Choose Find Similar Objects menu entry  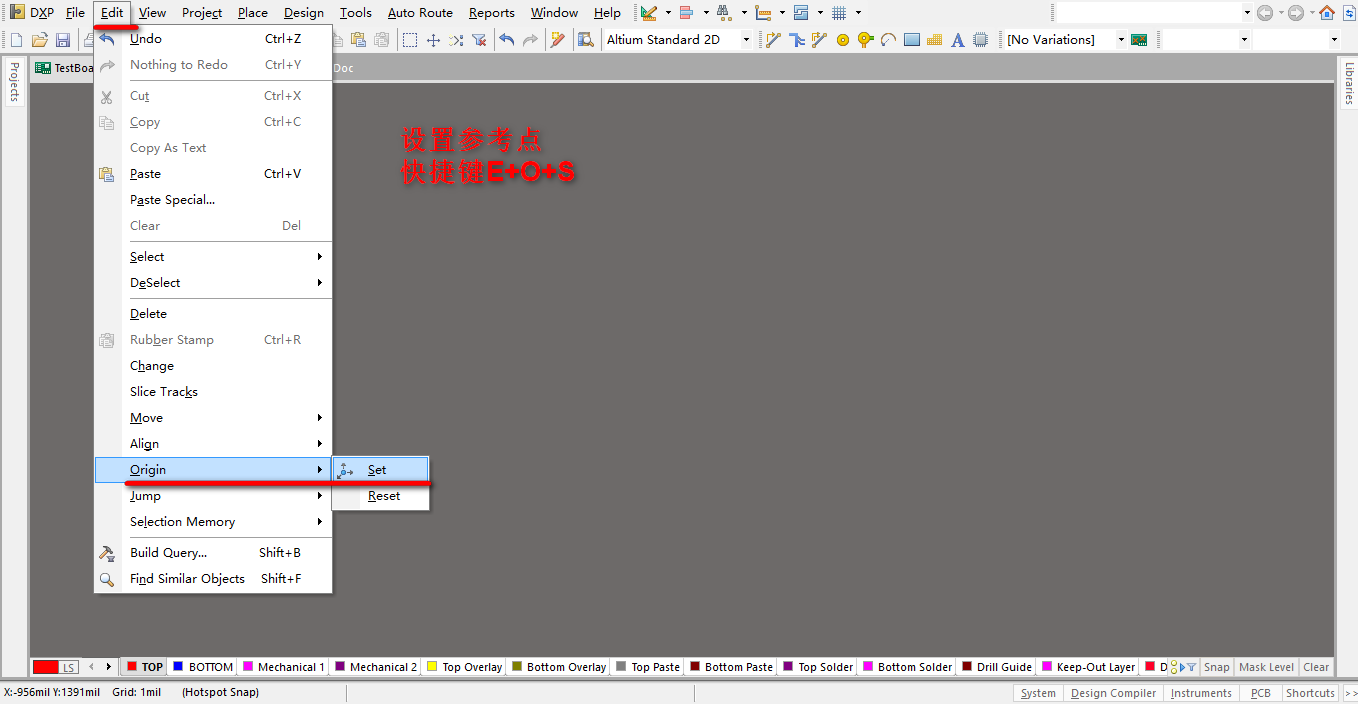point(187,579)
